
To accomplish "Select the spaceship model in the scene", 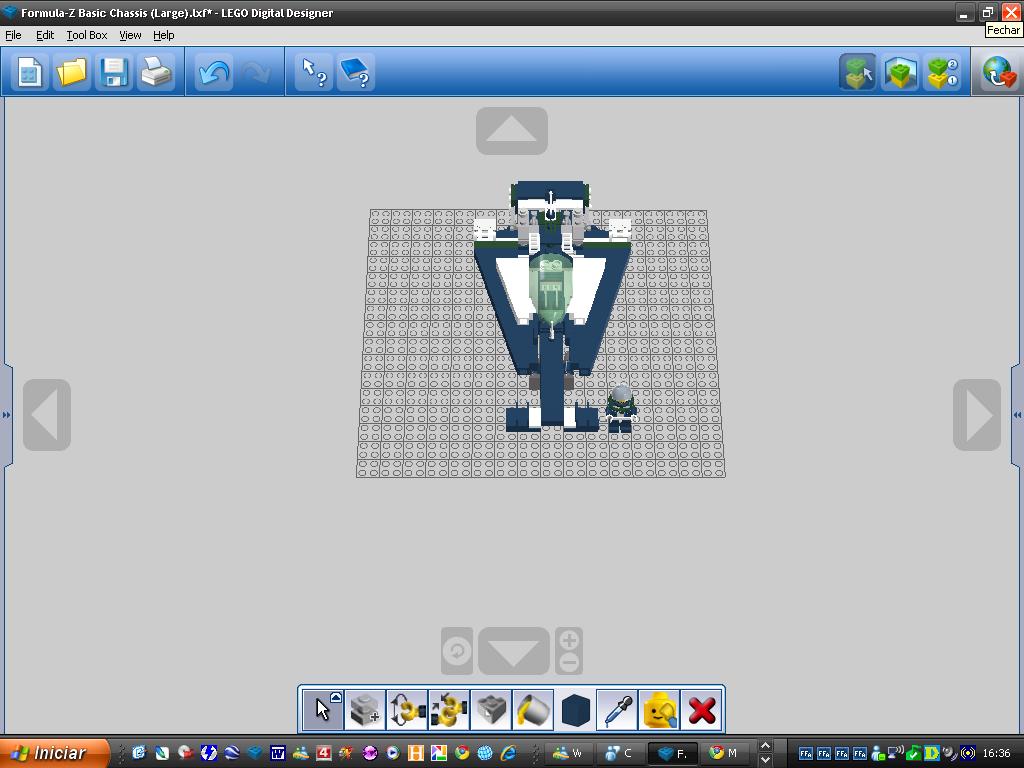I will click(551, 307).
